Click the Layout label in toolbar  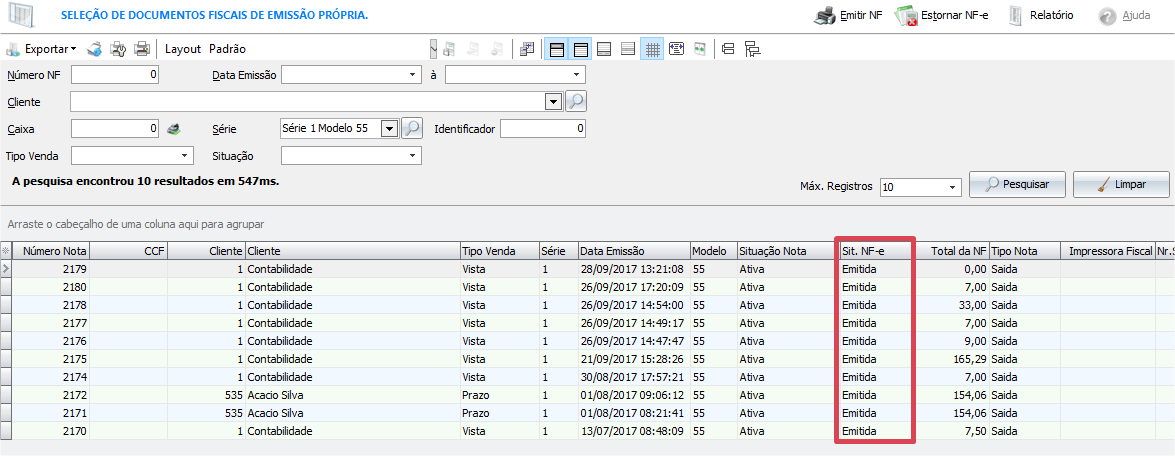point(183,49)
